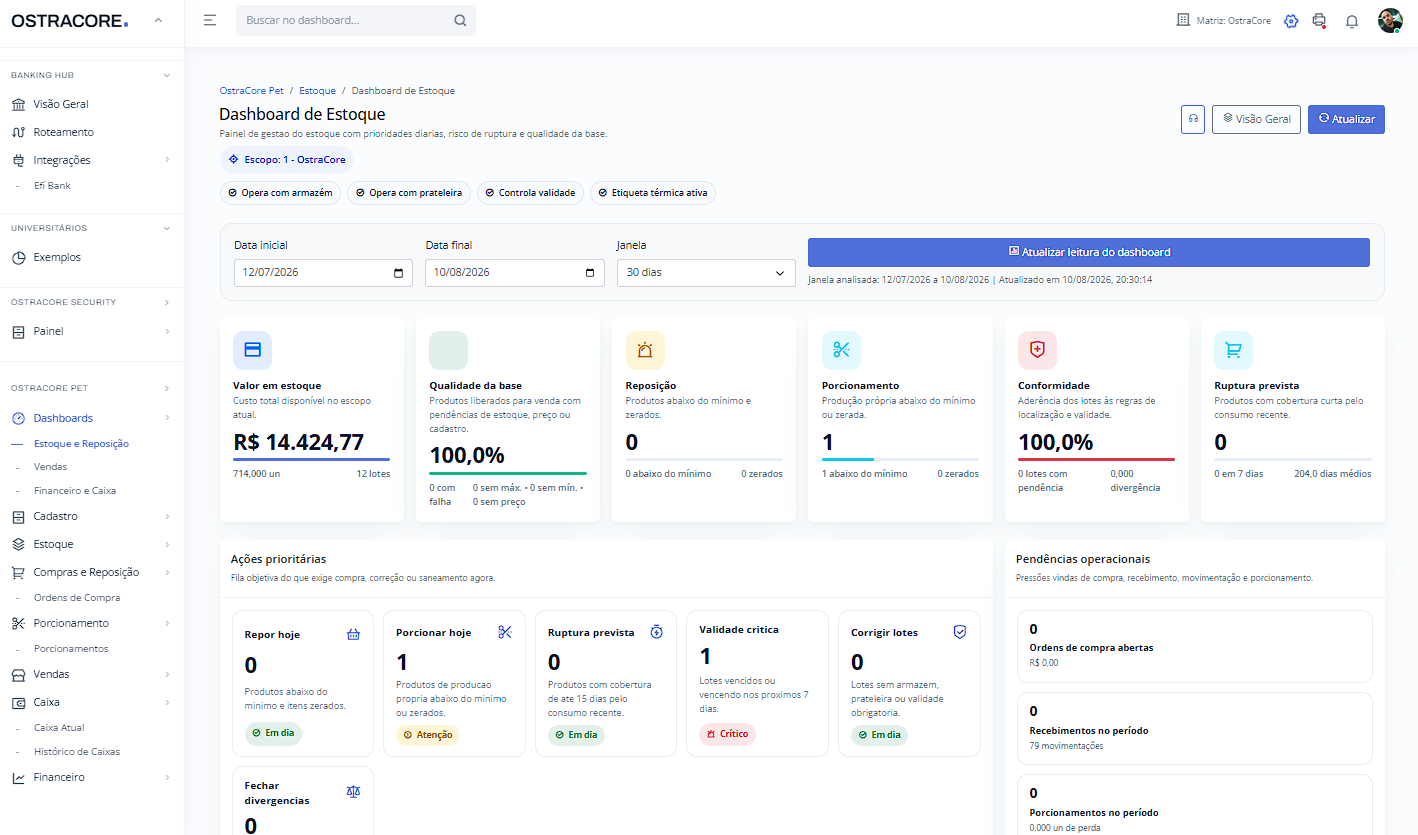Open the calendar picker for Data inicial
Screen dimensions: 1418x835
398,273
